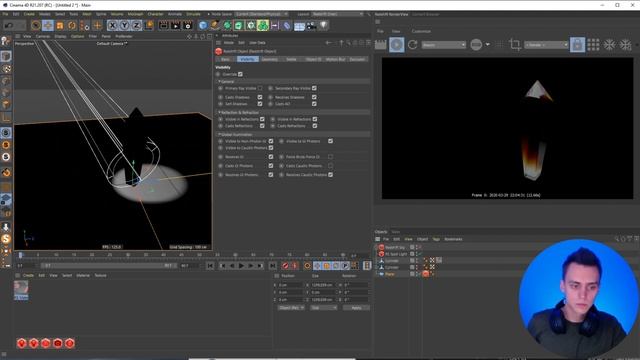Click the Undo arrow in the top toolbar
This screenshot has width=640, height=360.
pyautogui.click(x=9, y=26)
